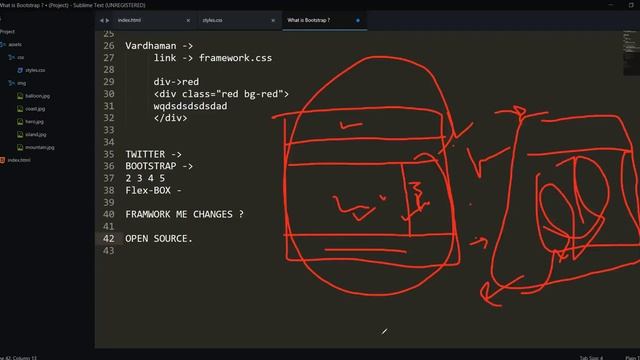Click unsaved dot on What is Bootstrap tab
The height and width of the screenshot is (360, 640).
[x=358, y=20]
